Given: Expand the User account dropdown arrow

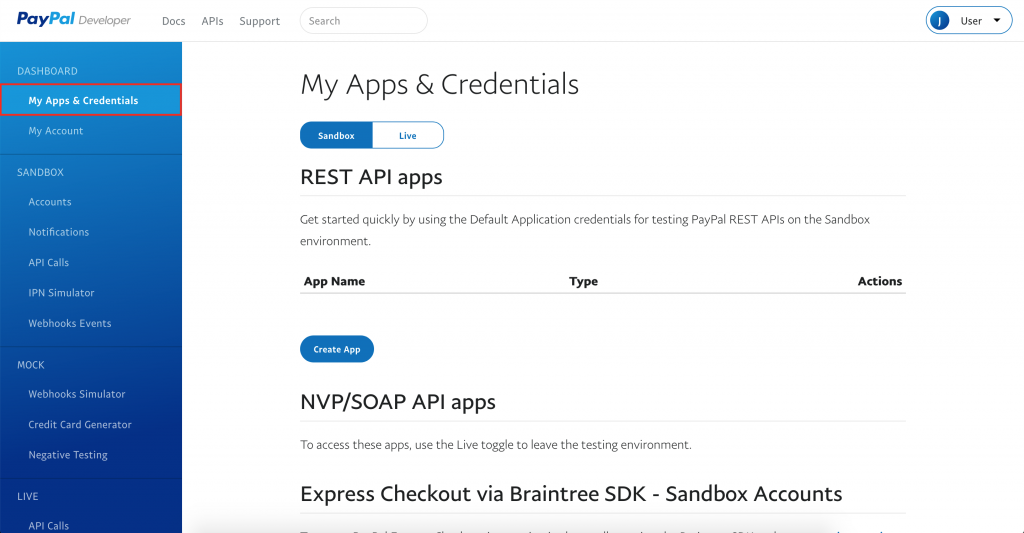Looking at the screenshot, I should (997, 21).
